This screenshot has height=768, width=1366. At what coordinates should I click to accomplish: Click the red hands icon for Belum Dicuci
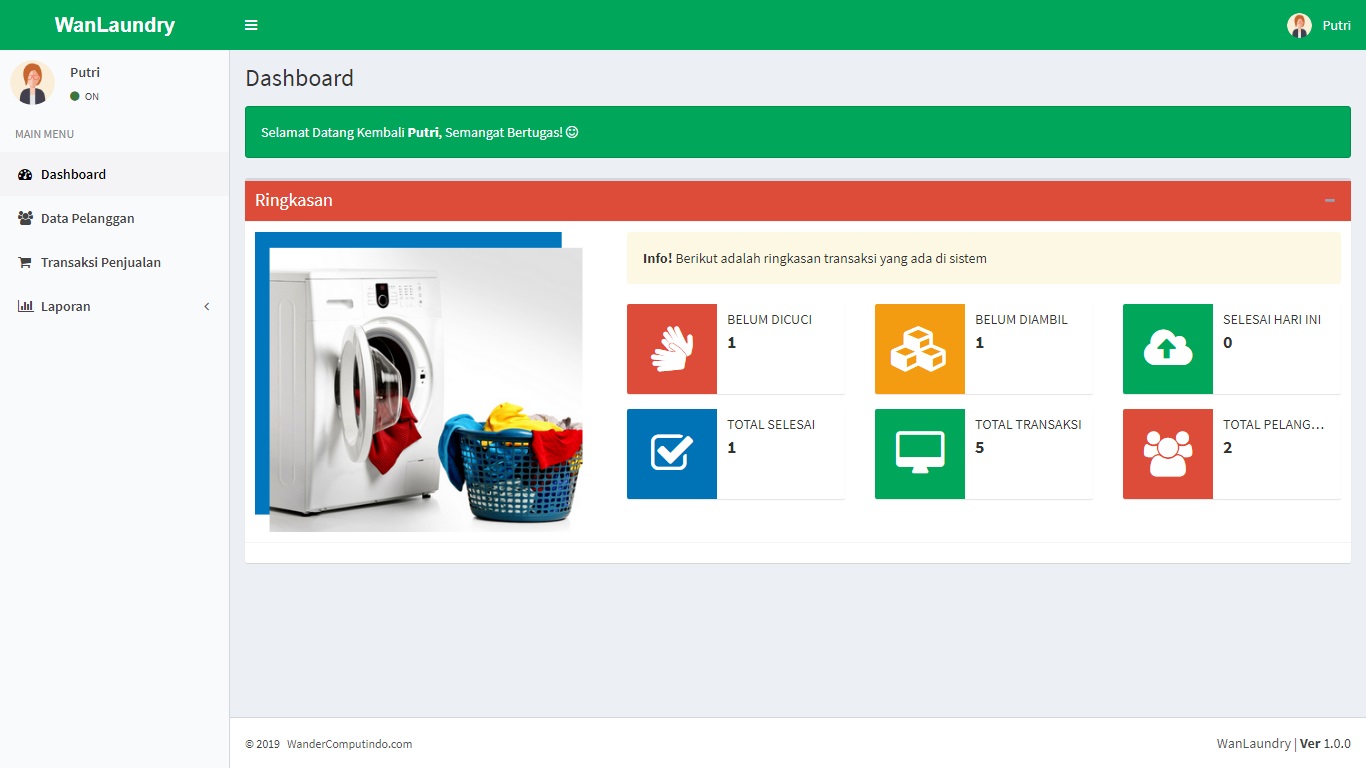[x=672, y=349]
